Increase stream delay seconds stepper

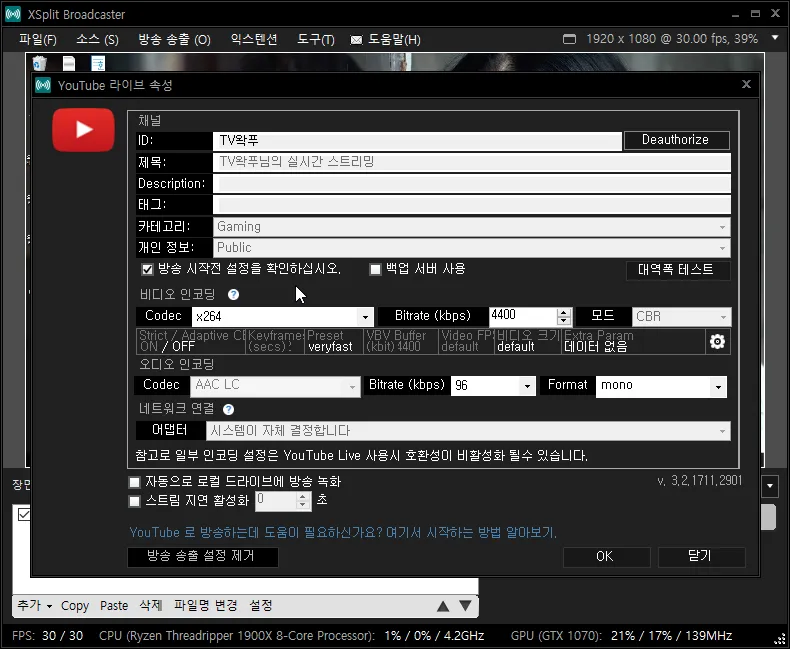click(303, 497)
